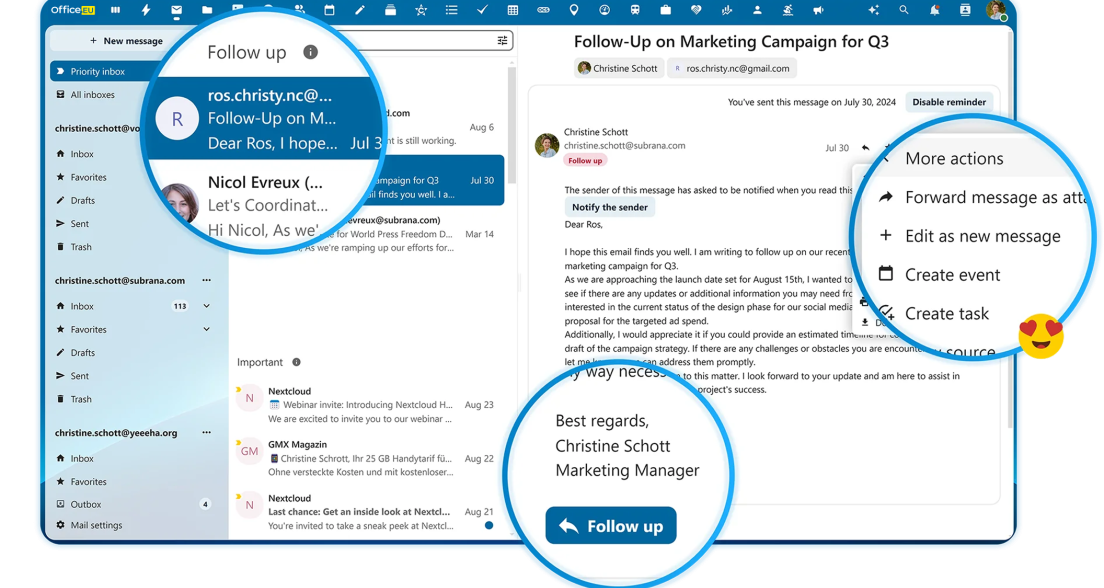This screenshot has width=1104, height=588.
Task: Open the Tasks checkmark icon in top bar
Action: [x=482, y=11]
